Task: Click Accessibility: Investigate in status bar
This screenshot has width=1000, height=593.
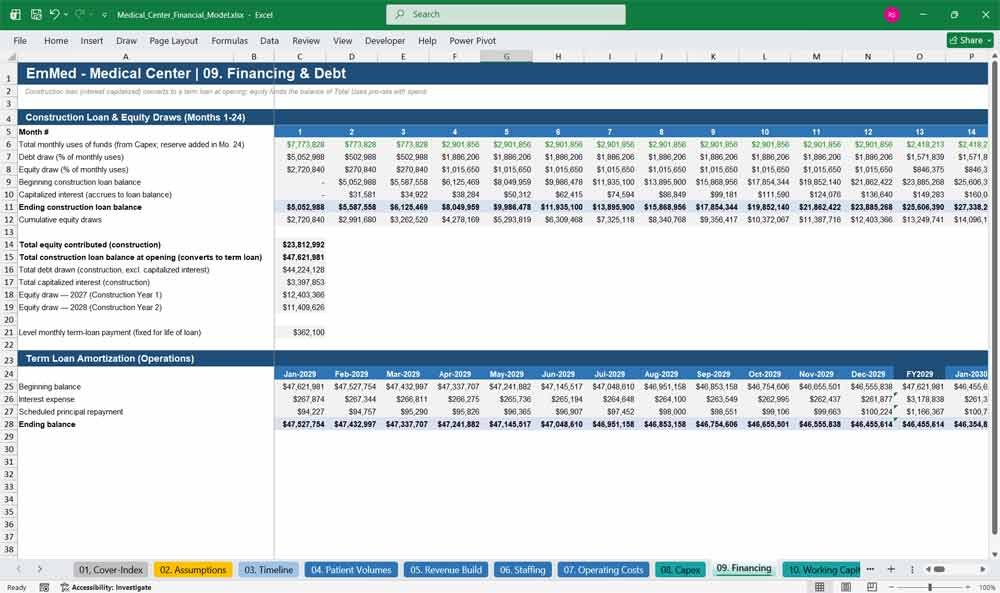Action: click(x=106, y=587)
